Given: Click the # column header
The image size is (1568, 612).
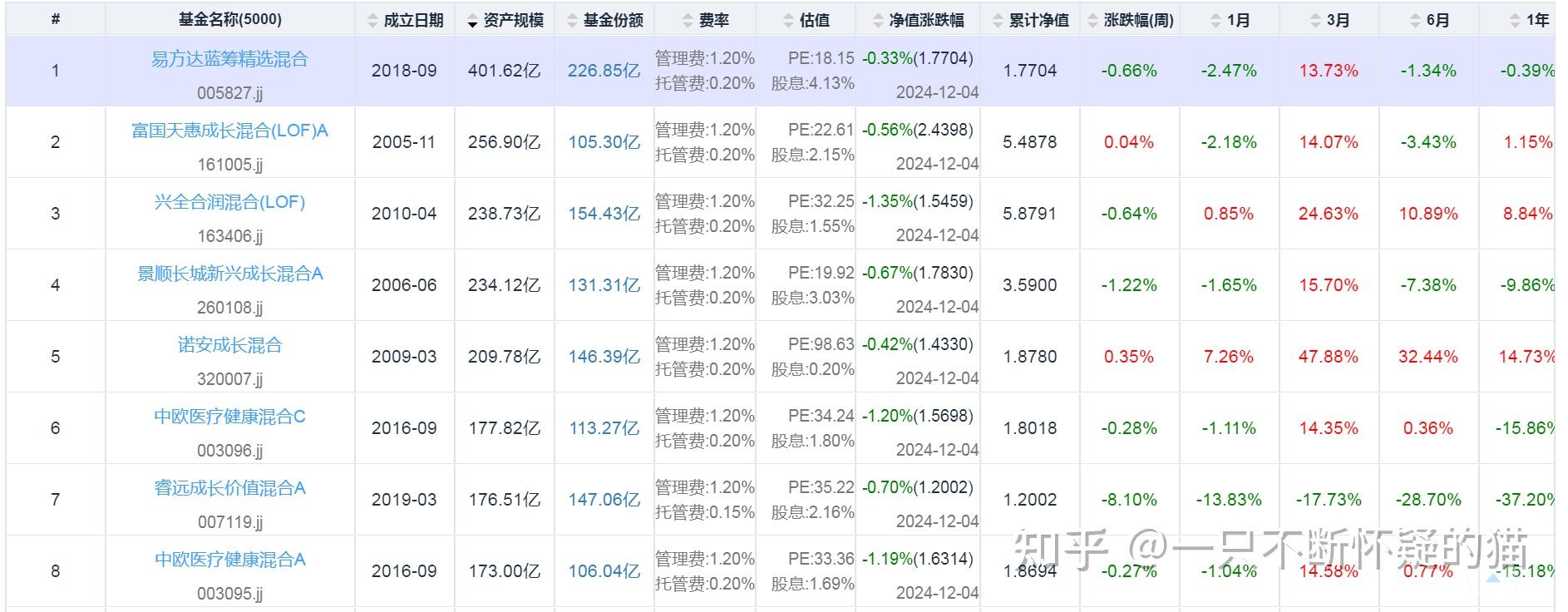Looking at the screenshot, I should 55,18.
